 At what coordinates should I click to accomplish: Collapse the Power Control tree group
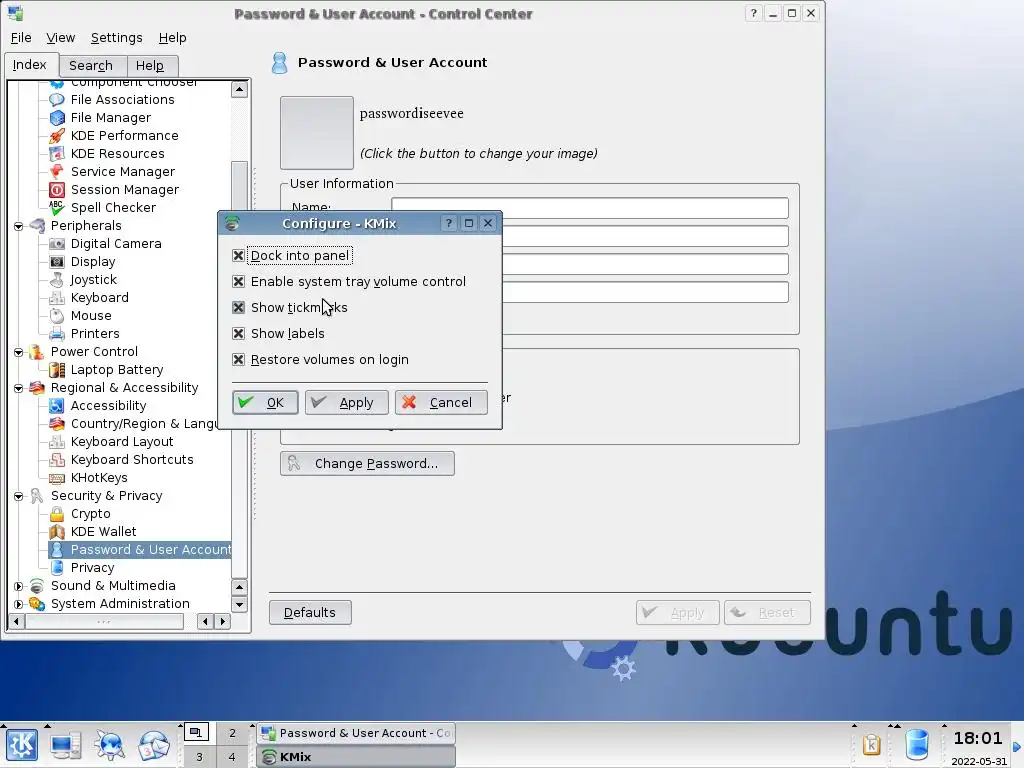tap(18, 352)
